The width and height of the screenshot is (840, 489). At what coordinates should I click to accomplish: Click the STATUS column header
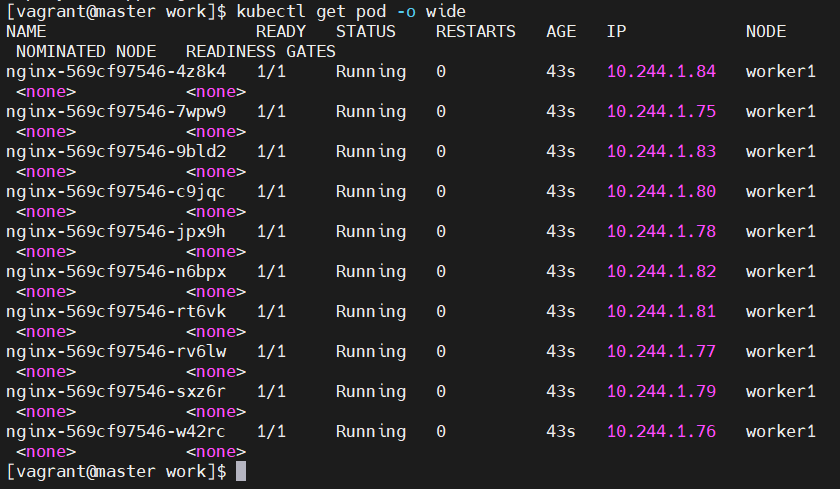tap(366, 32)
